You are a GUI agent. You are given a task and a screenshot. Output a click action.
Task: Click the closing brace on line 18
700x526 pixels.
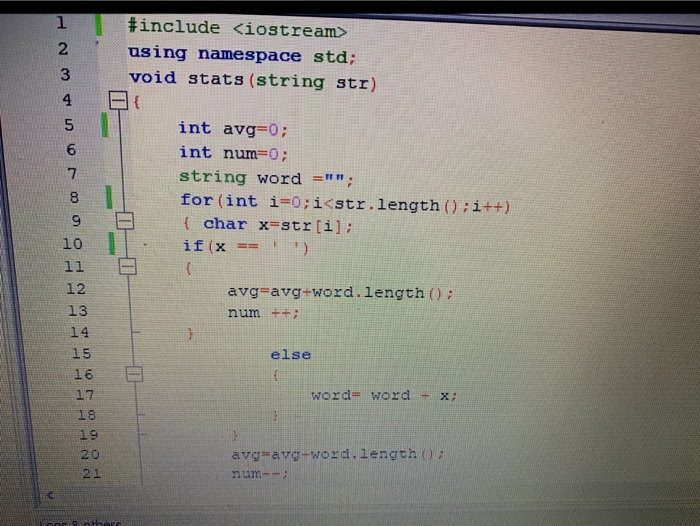tap(275, 416)
